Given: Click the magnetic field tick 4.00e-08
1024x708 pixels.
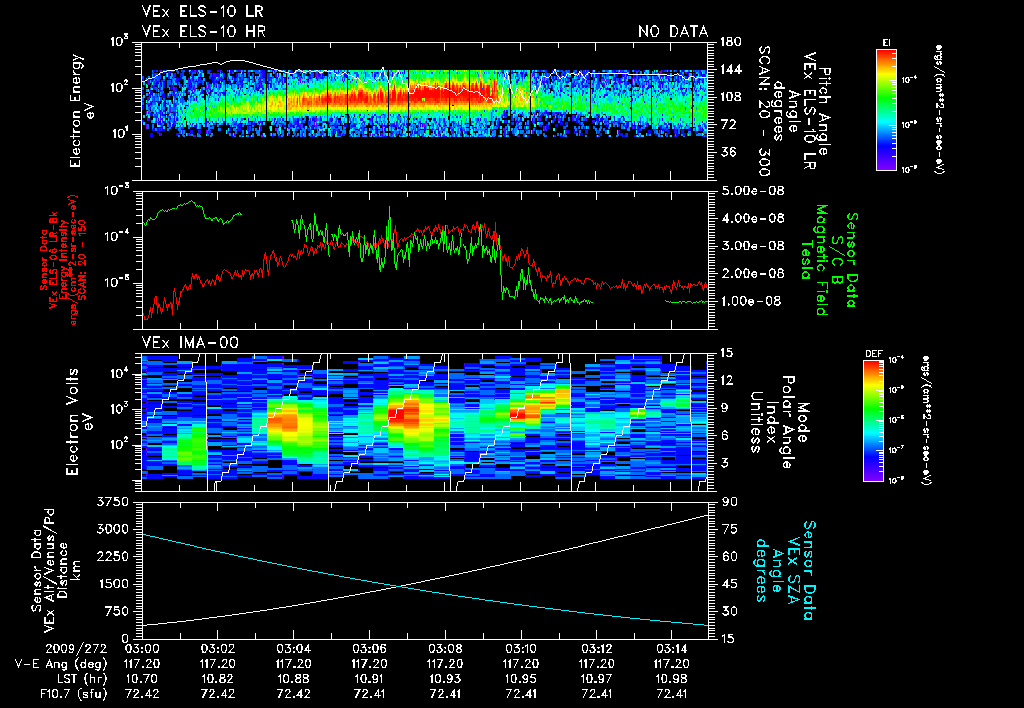Looking at the screenshot, I should [752, 219].
